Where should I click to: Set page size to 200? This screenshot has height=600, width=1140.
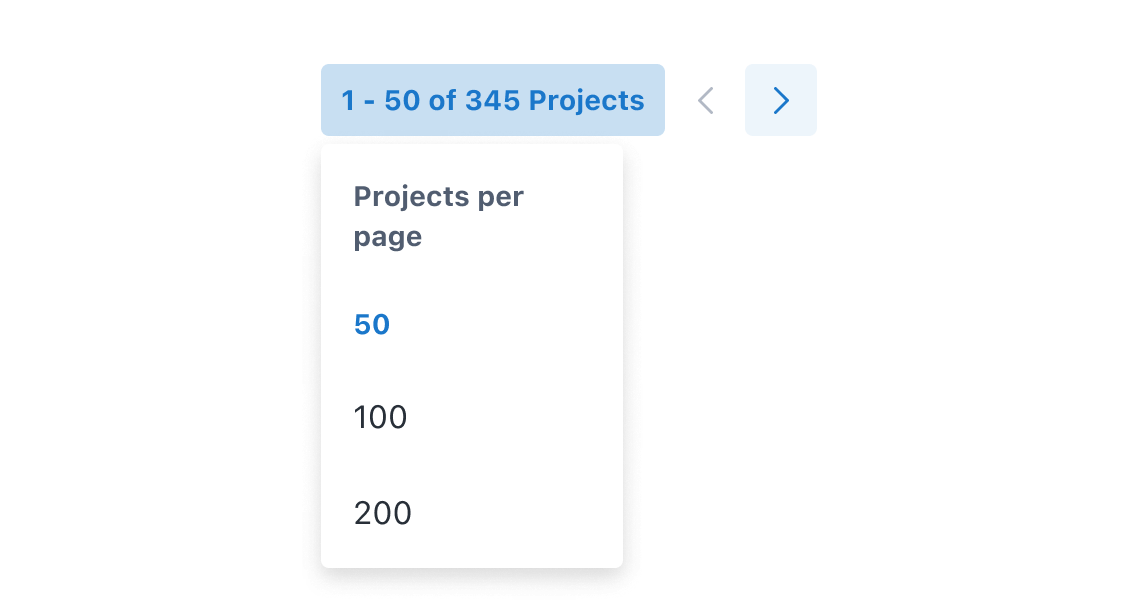pos(383,513)
